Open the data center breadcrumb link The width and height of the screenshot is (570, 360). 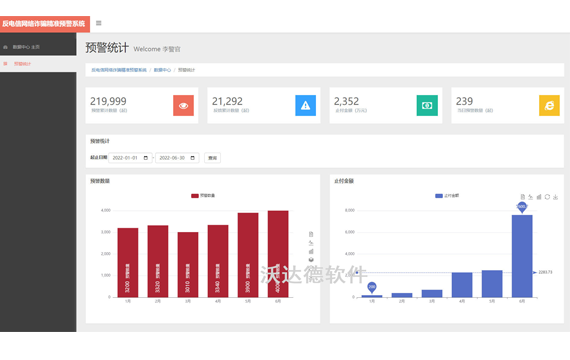(162, 70)
